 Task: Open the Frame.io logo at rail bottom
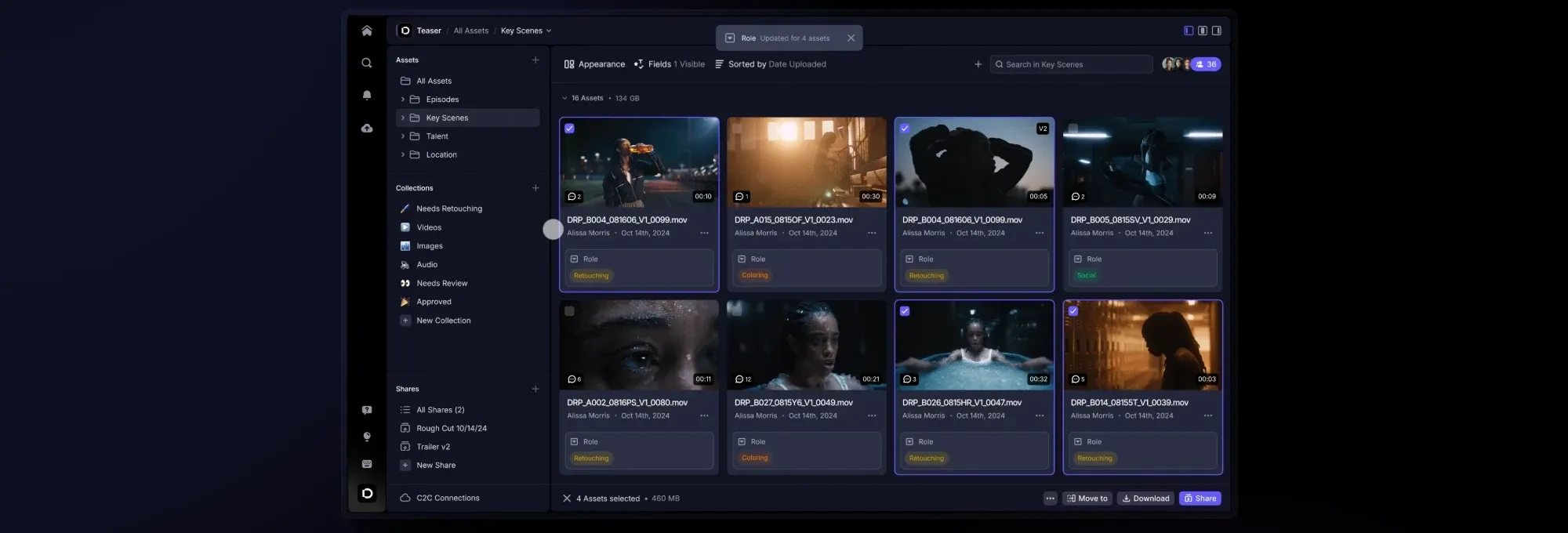coord(366,493)
